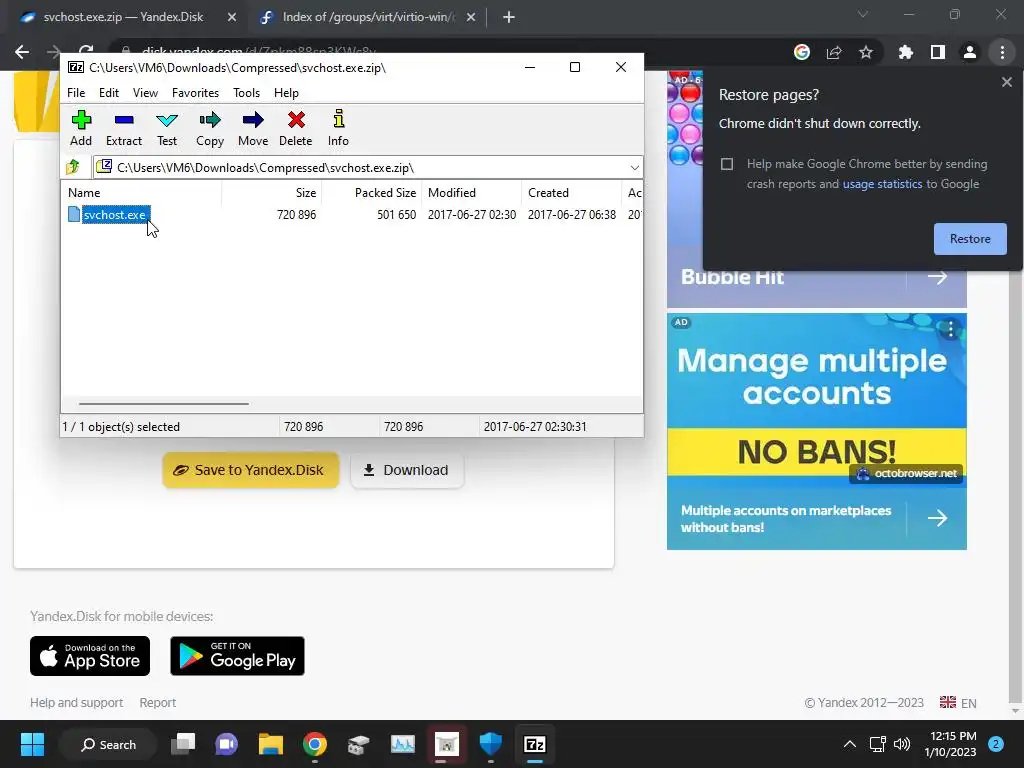The image size is (1024, 768).
Task: Open Multiple accounts ad arrow link
Action: point(937,519)
